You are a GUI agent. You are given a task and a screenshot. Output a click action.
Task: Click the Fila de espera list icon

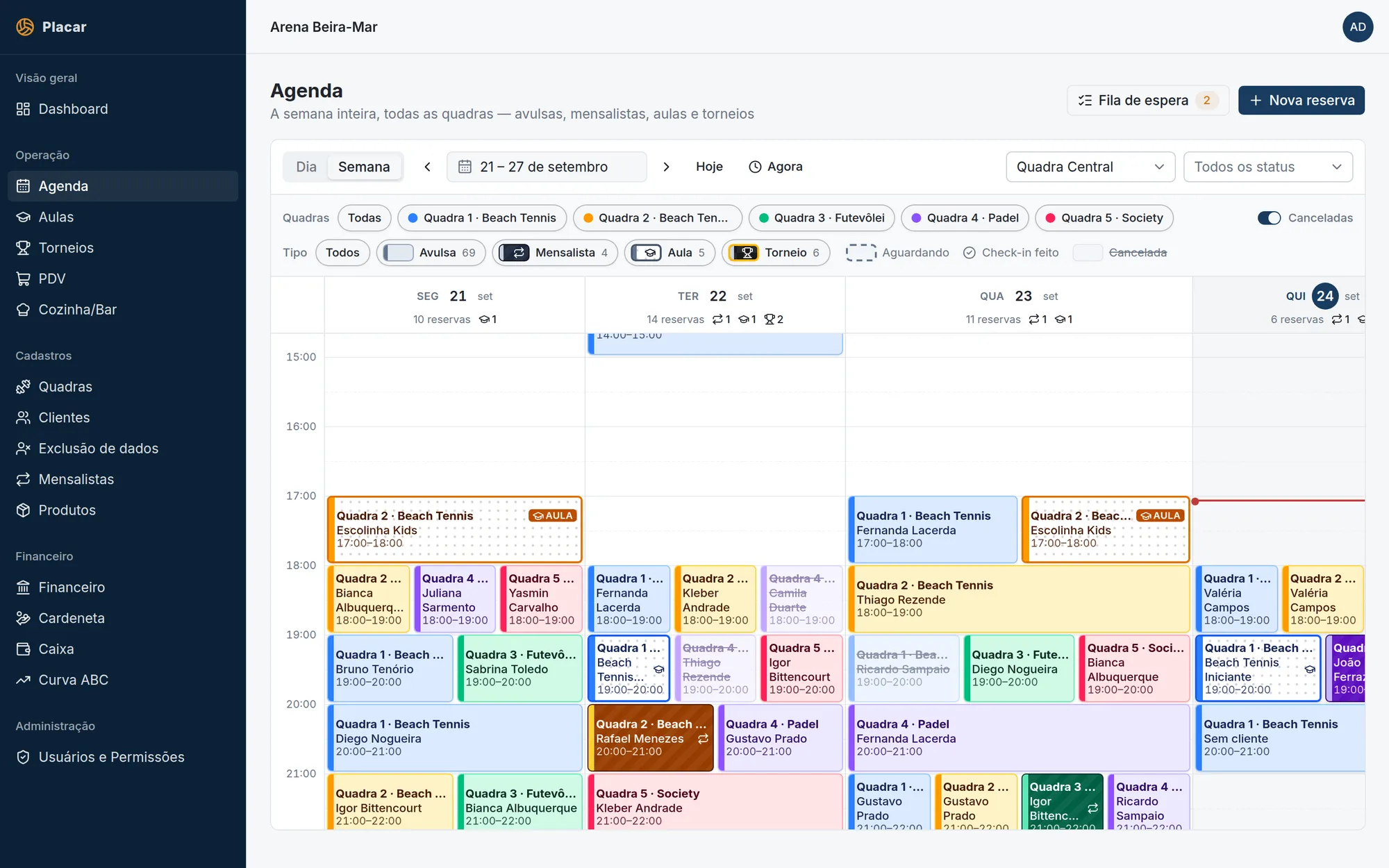tap(1085, 101)
